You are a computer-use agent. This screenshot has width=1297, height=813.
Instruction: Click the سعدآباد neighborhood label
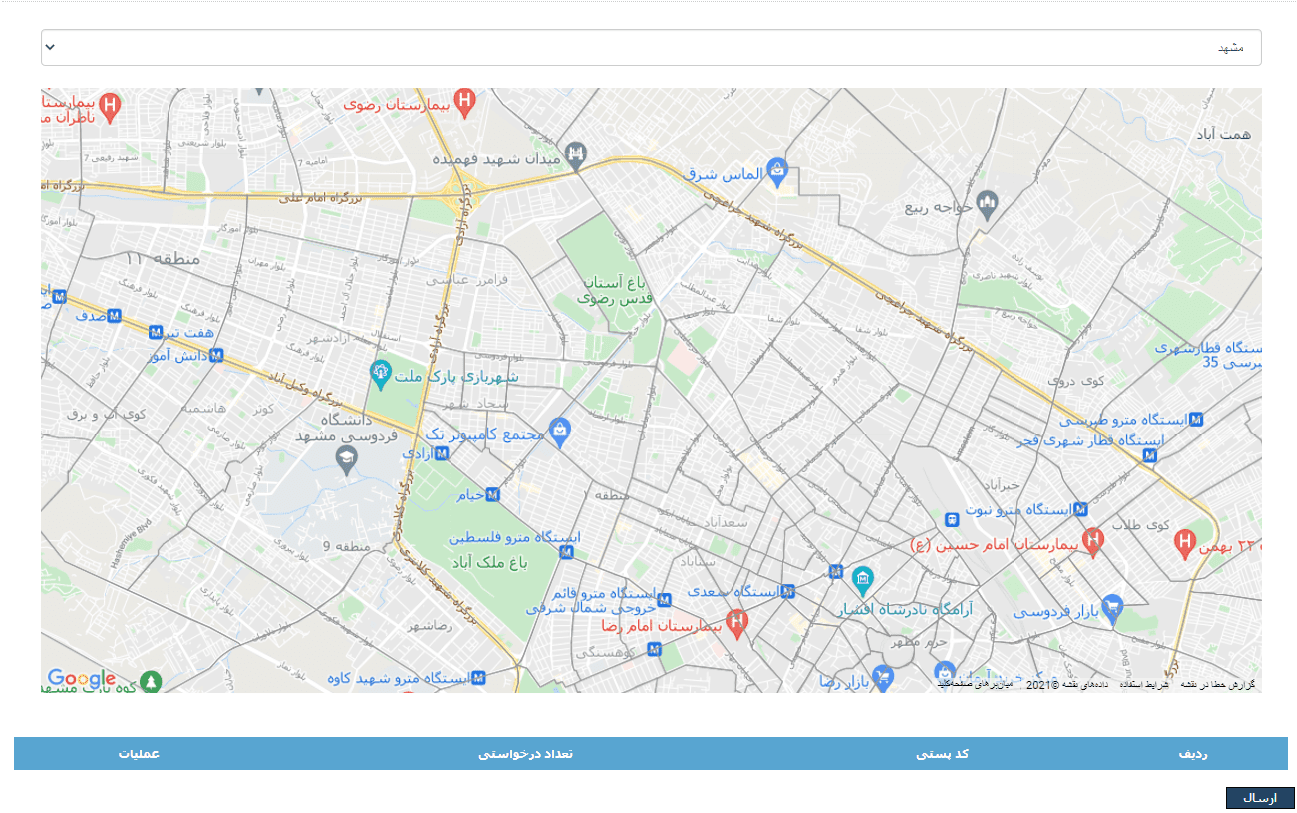pos(725,522)
